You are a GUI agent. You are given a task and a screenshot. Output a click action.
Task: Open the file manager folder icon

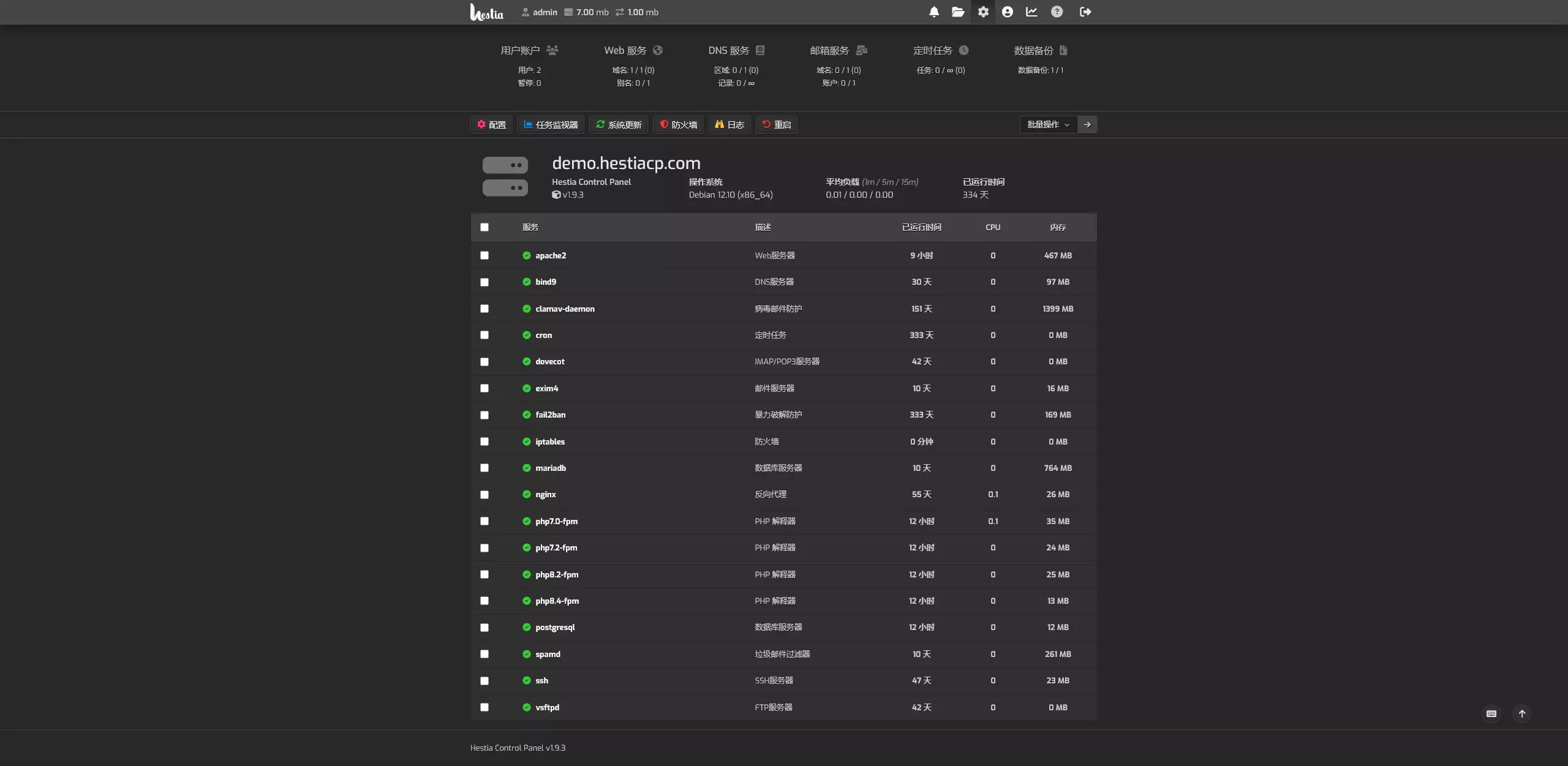(958, 12)
